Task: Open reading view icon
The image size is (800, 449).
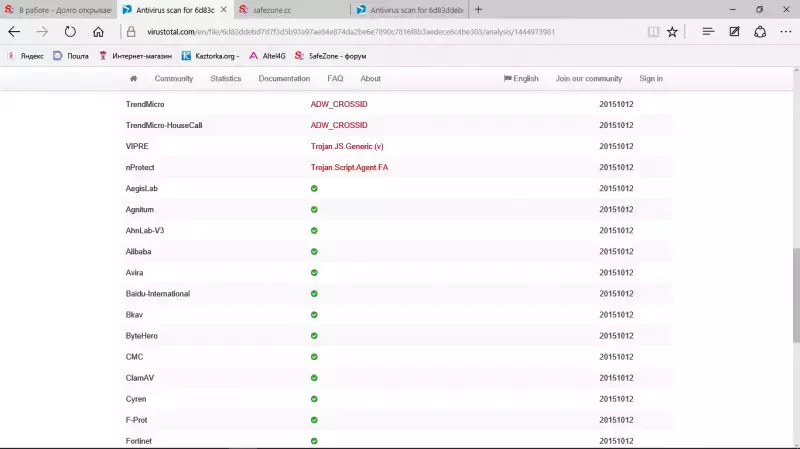Action: [x=653, y=32]
